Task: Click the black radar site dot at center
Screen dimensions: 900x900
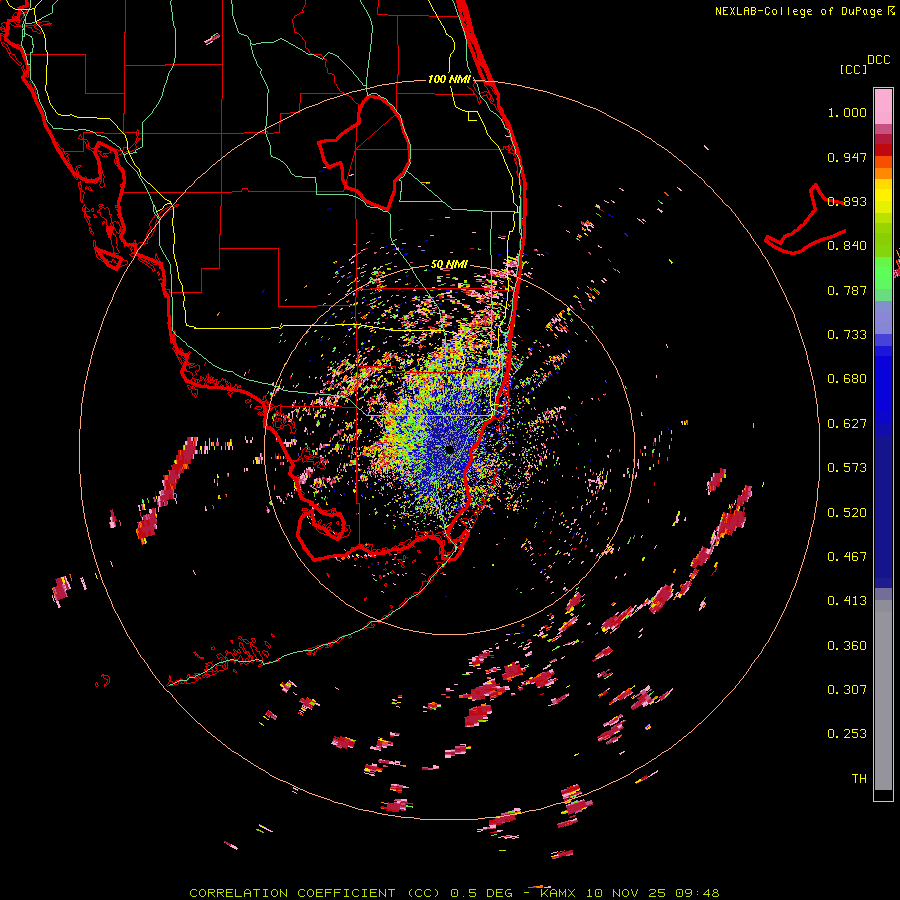Action: 449,449
